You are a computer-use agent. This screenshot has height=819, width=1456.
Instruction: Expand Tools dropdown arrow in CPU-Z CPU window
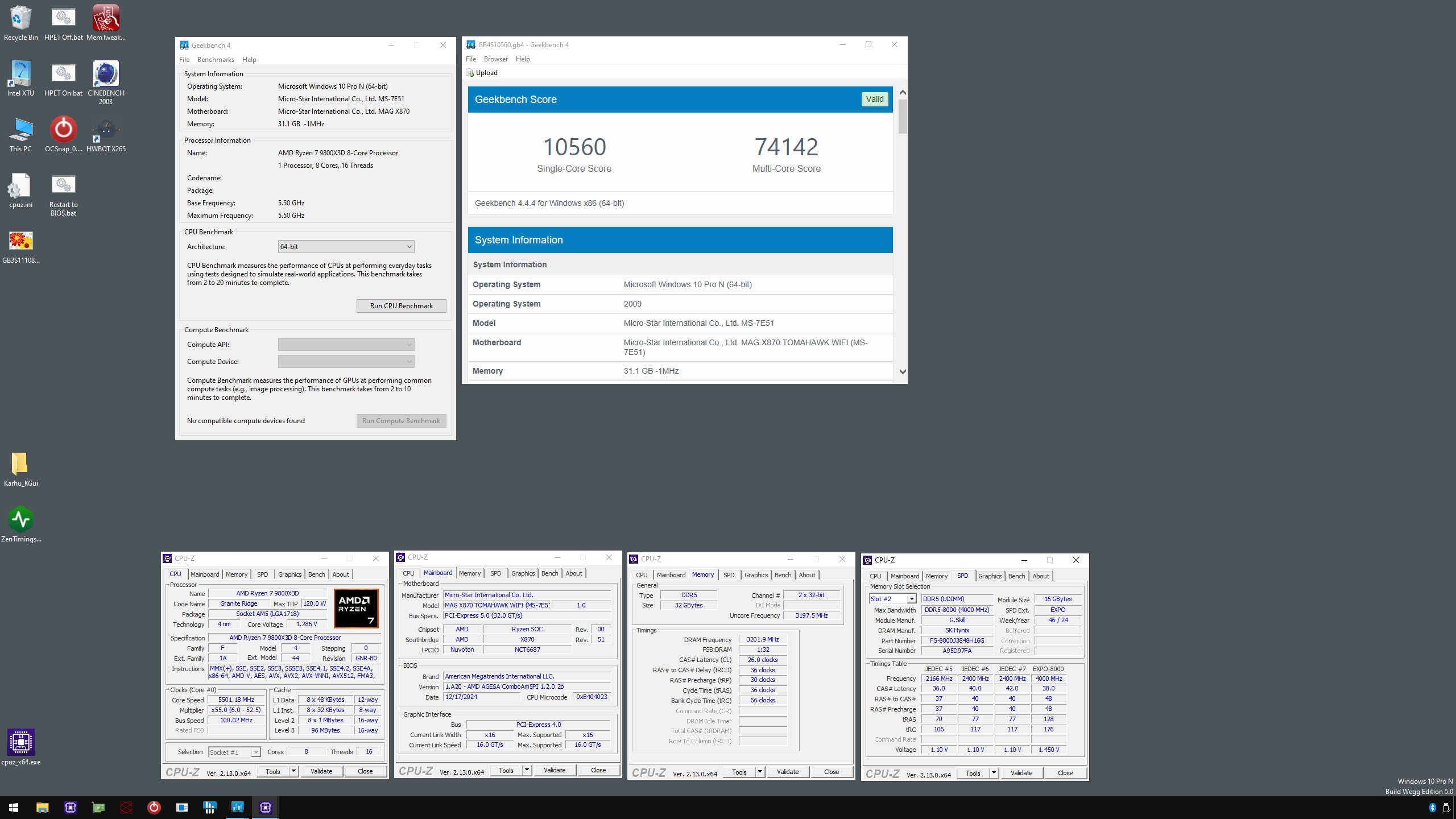[293, 771]
